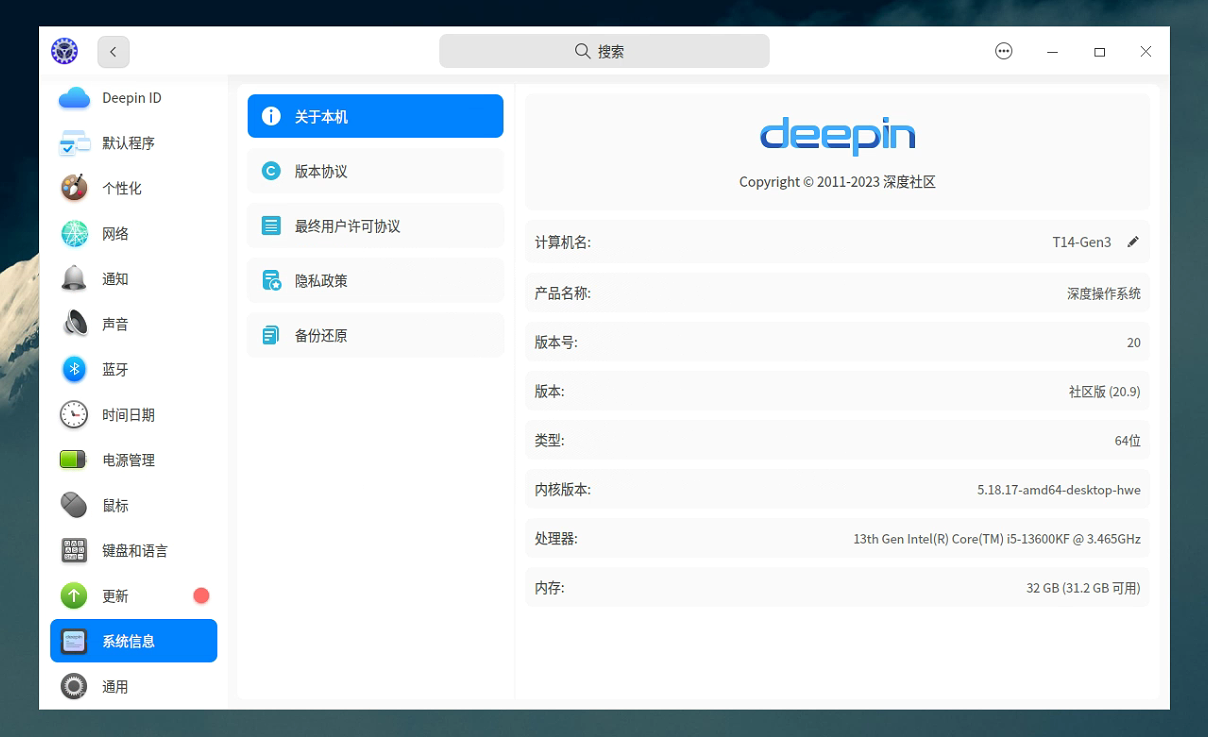Focus the 搜索 search field

point(604,51)
